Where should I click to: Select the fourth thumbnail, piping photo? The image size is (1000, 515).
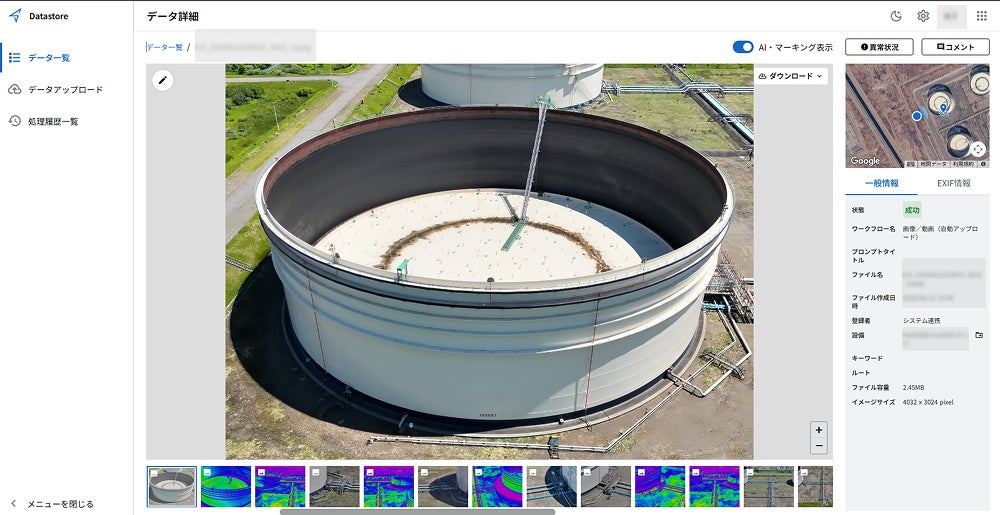tap(334, 486)
